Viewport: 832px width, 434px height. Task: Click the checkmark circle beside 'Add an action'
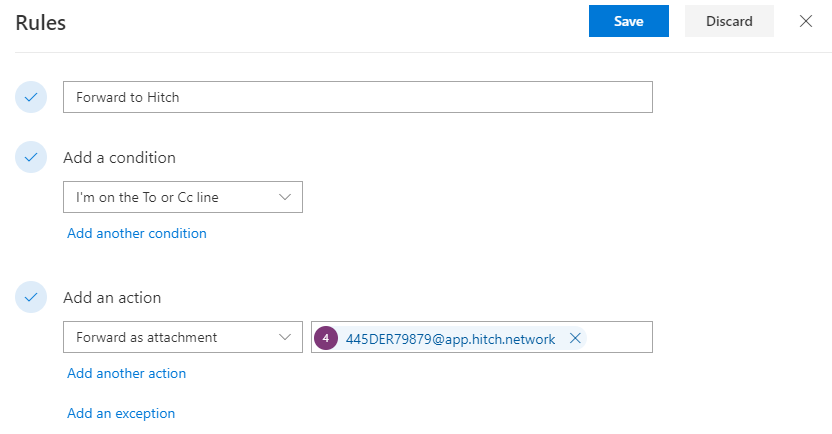tap(32, 297)
